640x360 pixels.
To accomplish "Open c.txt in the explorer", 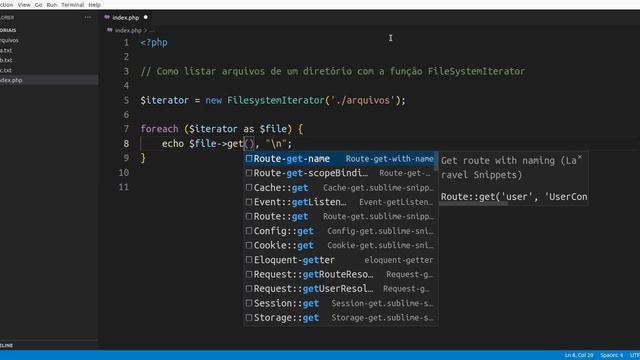I will pyautogui.click(x=6, y=70).
